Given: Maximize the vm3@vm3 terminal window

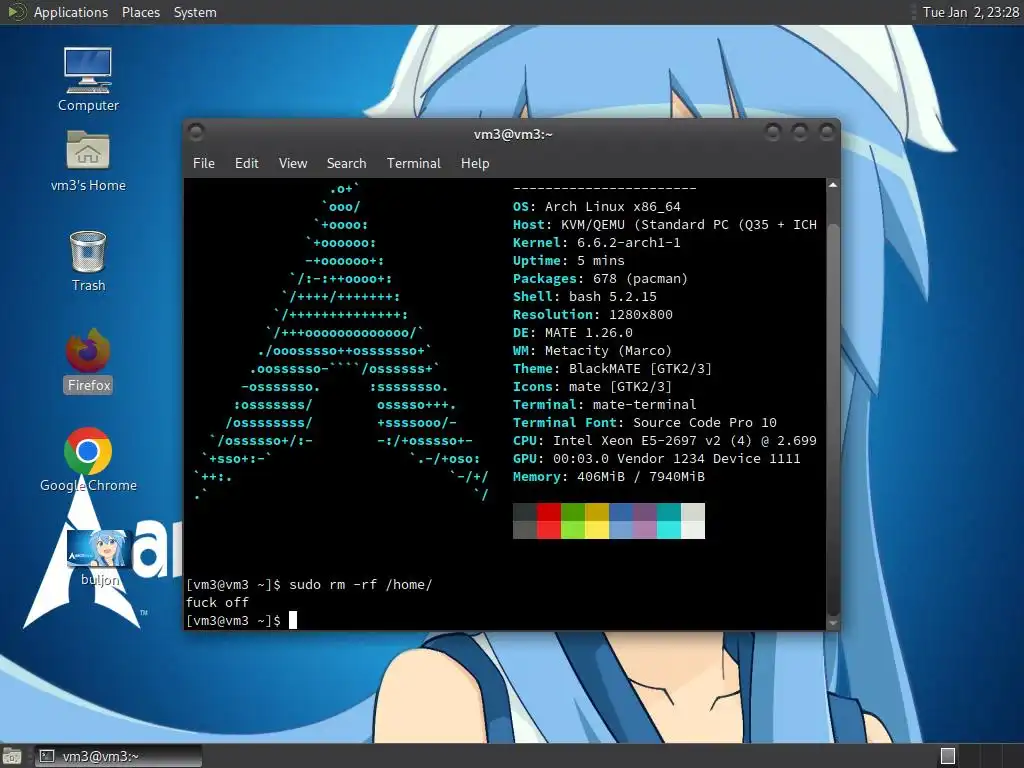Looking at the screenshot, I should point(799,133).
